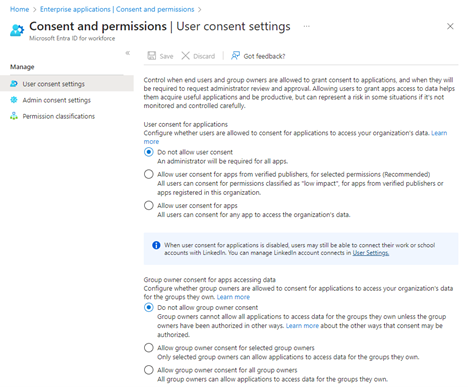Open Admin consent settings menu item

57,100
